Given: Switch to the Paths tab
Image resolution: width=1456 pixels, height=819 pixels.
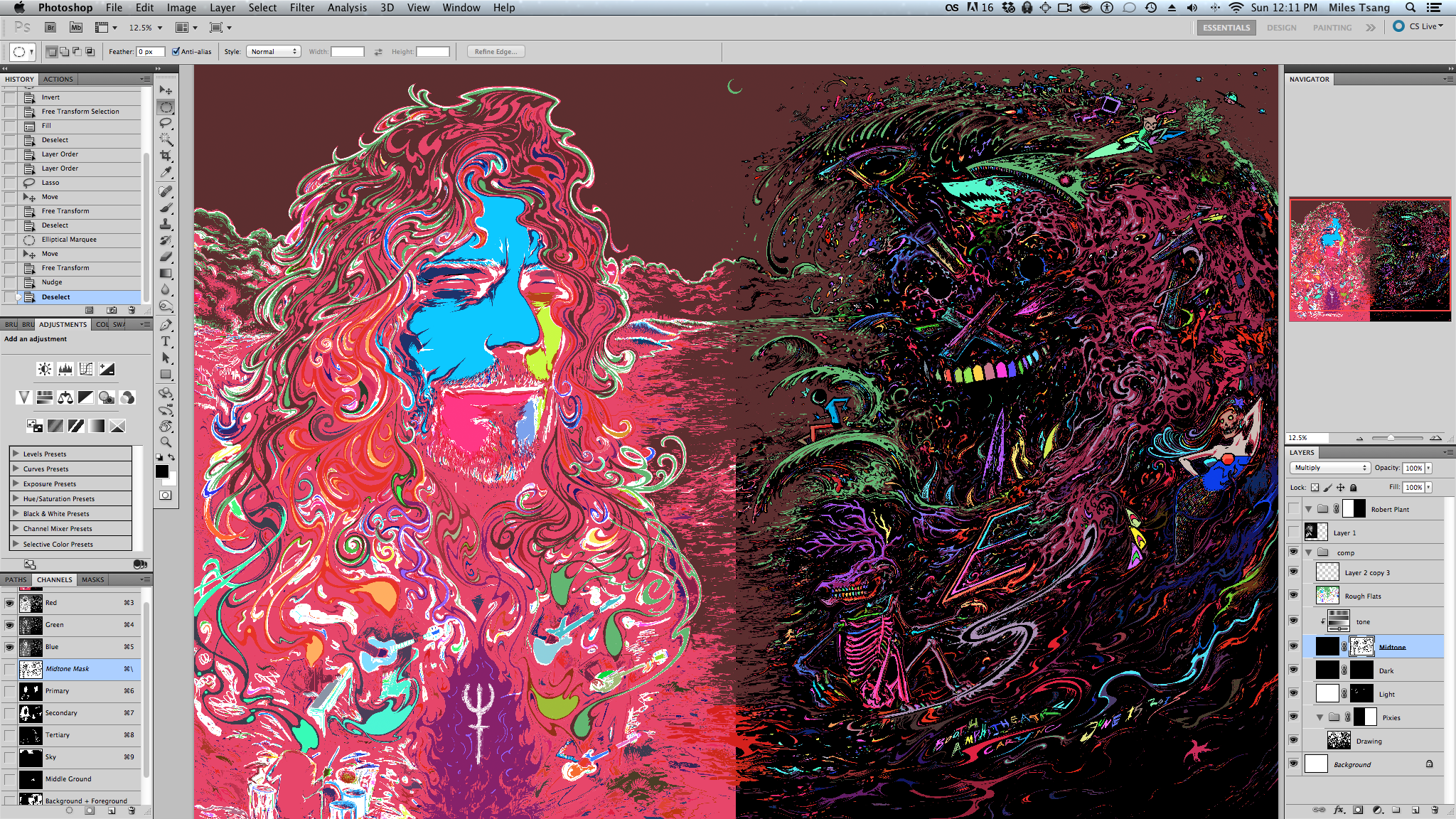Looking at the screenshot, I should click(16, 579).
